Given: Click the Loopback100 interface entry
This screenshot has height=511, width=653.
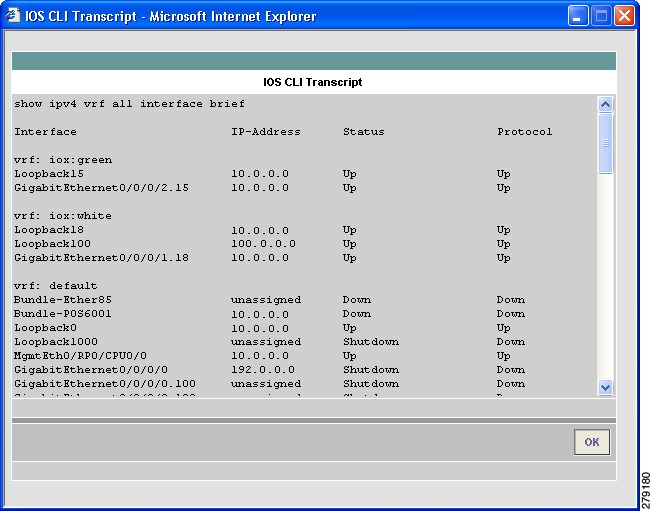Looking at the screenshot, I should pyautogui.click(x=52, y=244).
